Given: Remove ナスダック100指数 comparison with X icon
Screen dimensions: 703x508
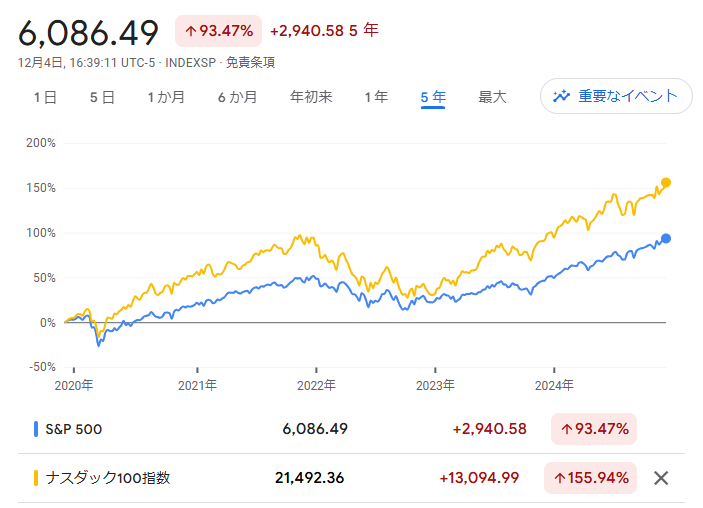Looking at the screenshot, I should (x=660, y=478).
